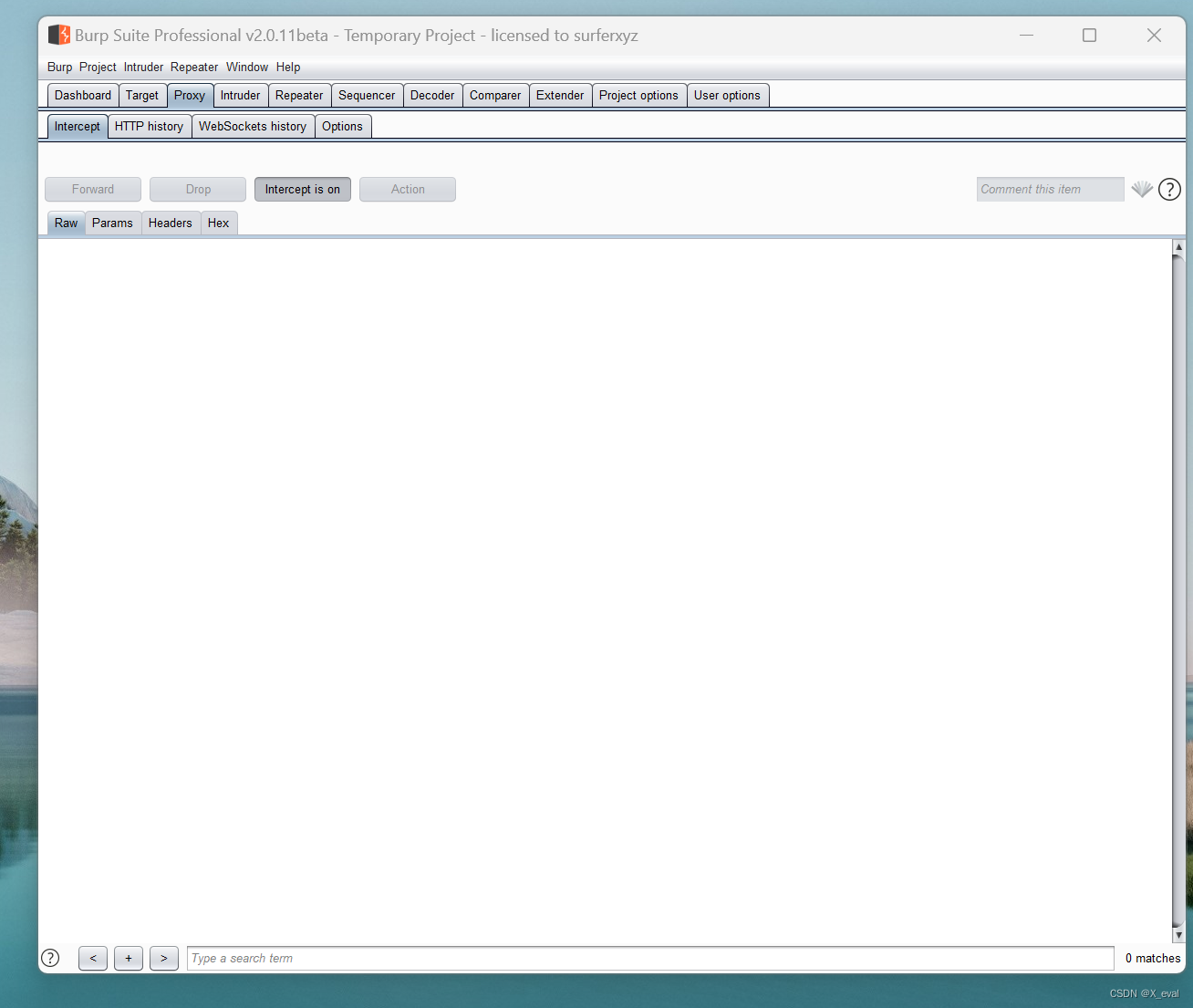Open the help icon beside comment field
Screen dimensions: 1193x1008
click(1169, 189)
